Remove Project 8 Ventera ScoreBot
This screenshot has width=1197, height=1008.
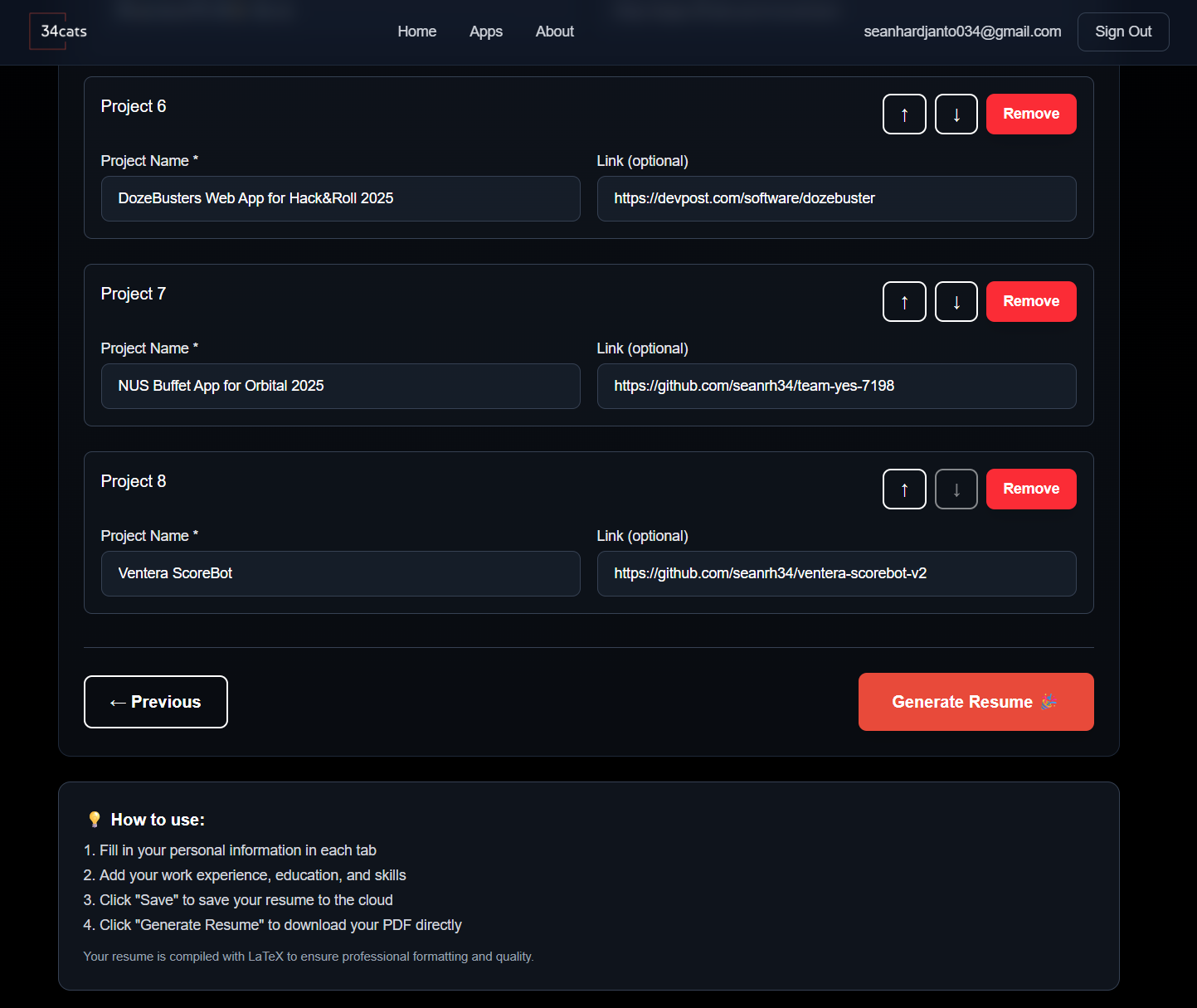point(1031,489)
